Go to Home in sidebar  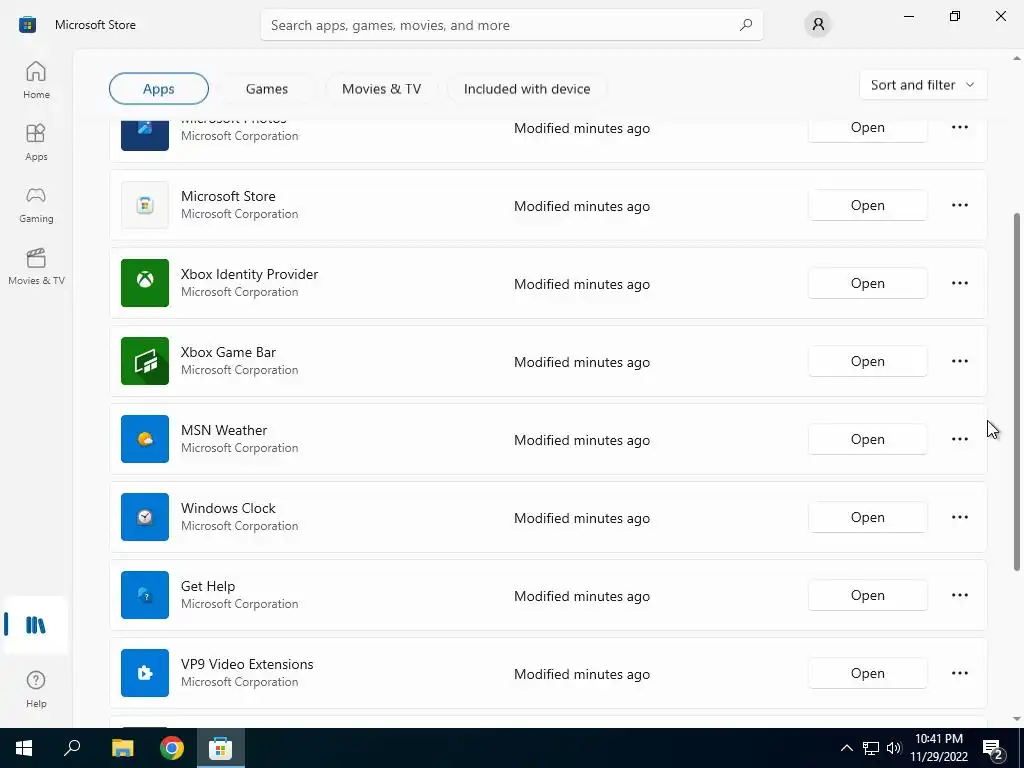coord(36,80)
